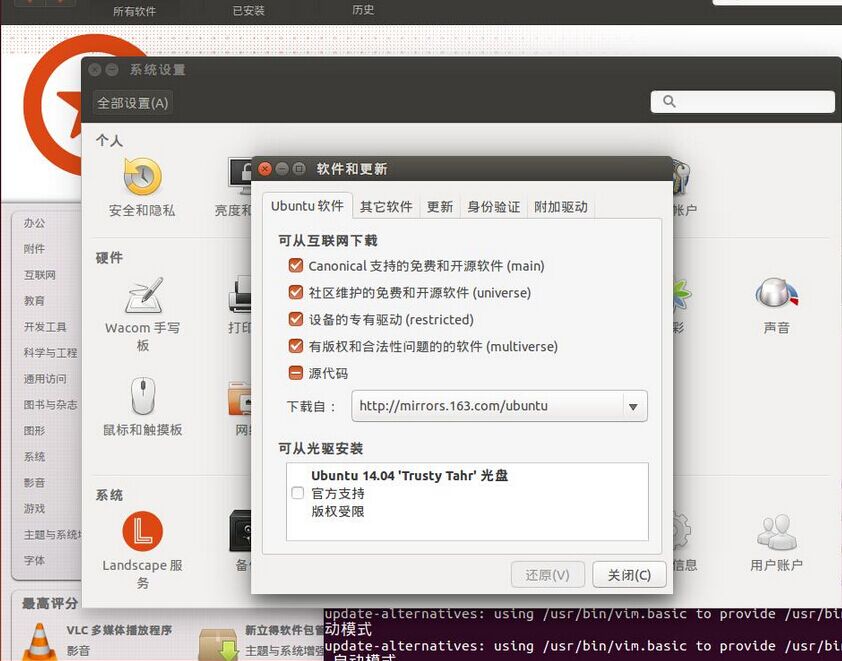This screenshot has height=661, width=842.
Task: Select 办公 category in Software Center sidebar
Action: (34, 223)
